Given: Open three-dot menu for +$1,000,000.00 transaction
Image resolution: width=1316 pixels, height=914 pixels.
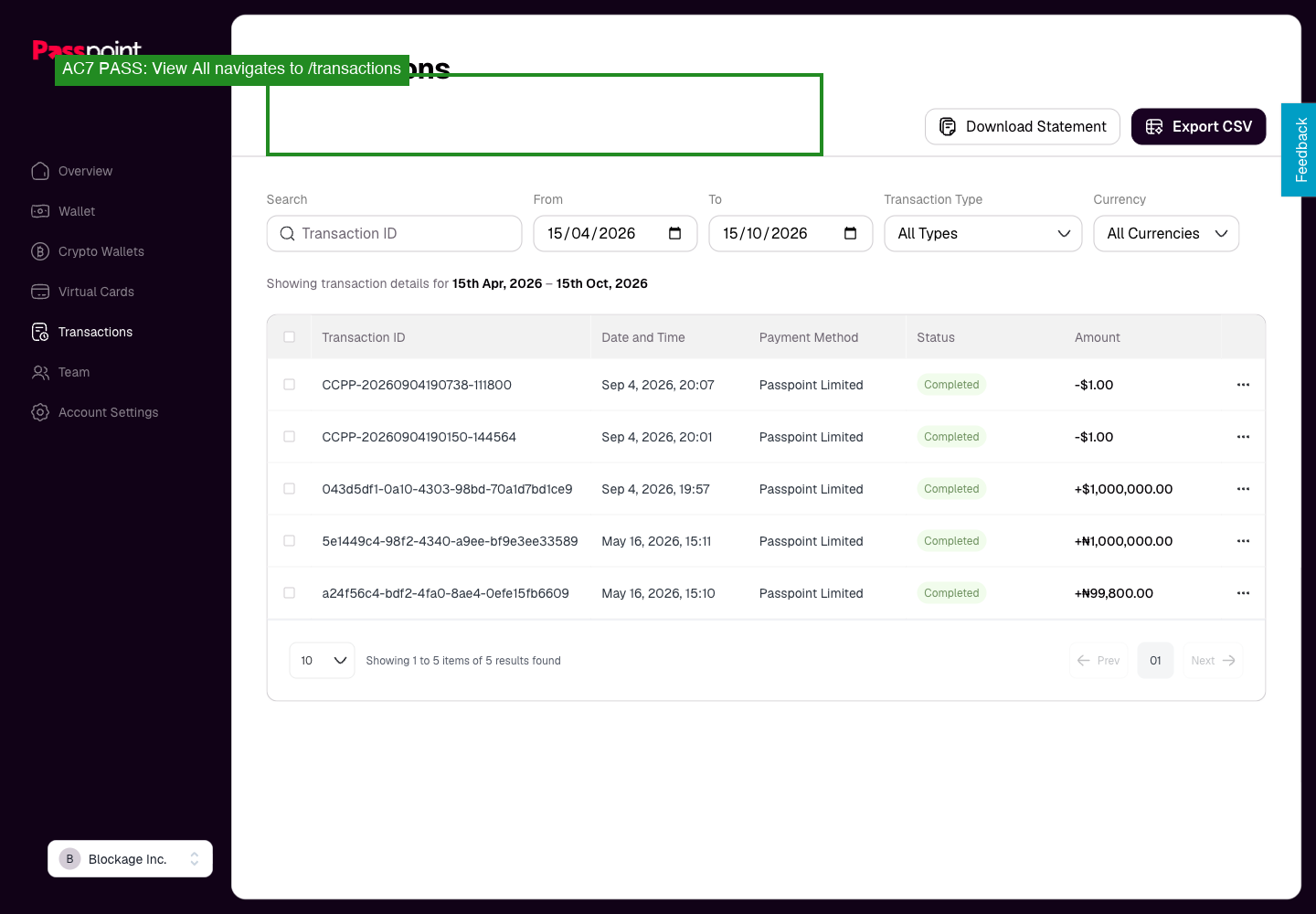Looking at the screenshot, I should (1243, 489).
